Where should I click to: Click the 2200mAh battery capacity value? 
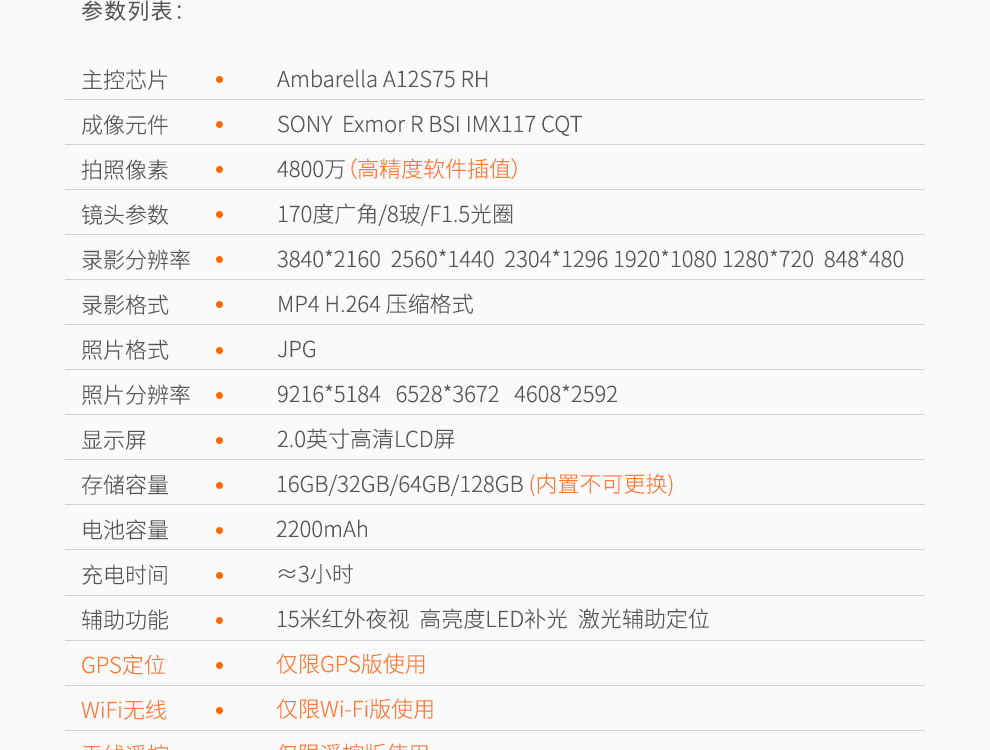322,529
